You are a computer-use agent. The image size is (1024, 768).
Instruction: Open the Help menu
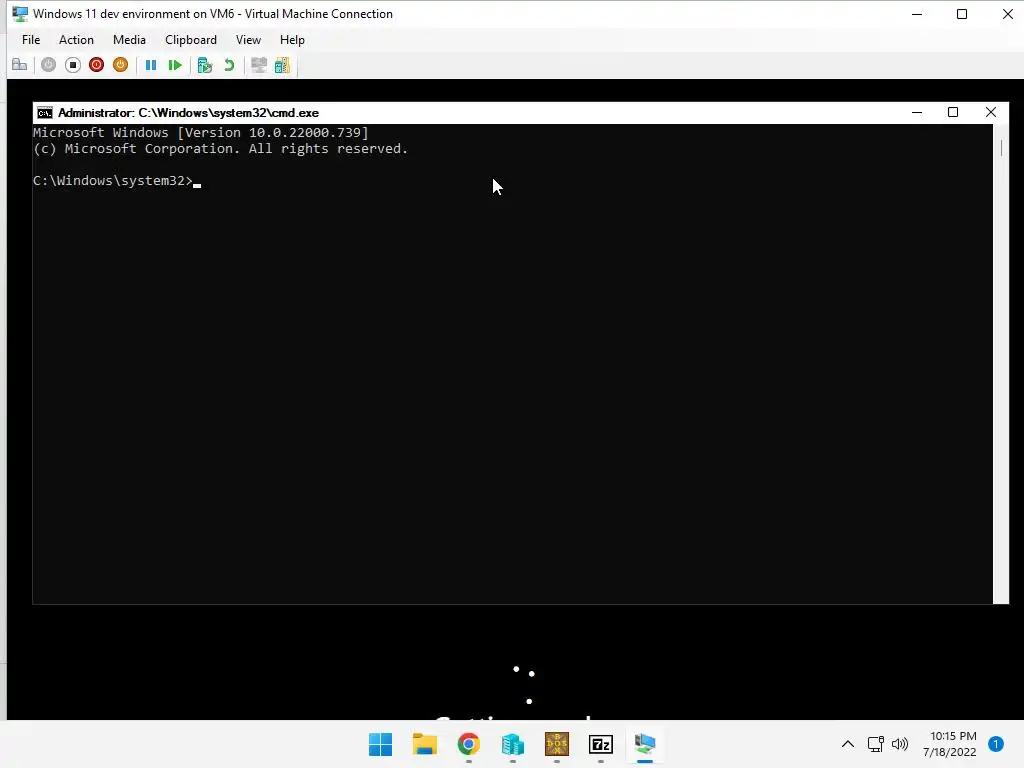[x=292, y=40]
